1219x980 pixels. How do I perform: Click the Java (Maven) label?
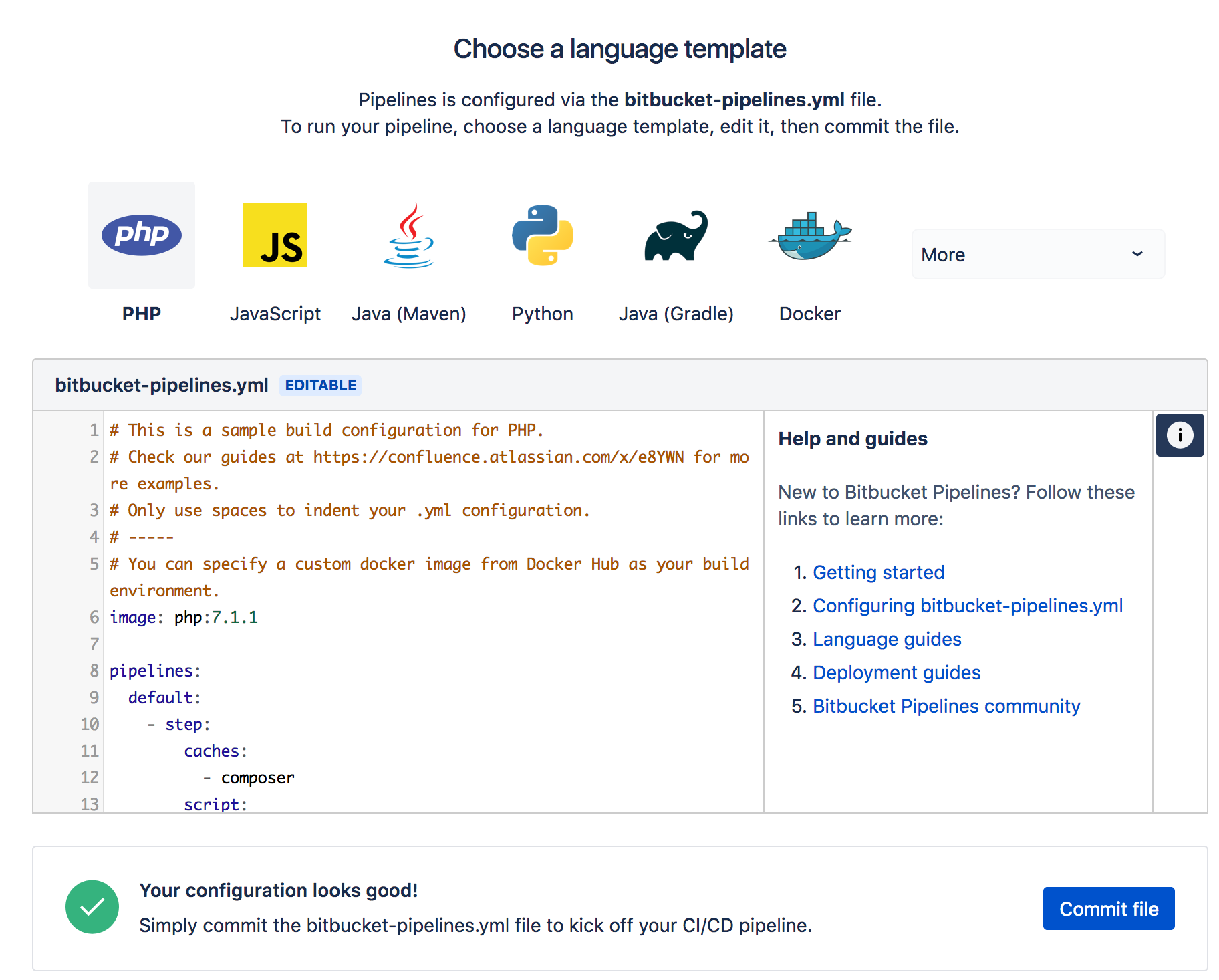click(409, 314)
